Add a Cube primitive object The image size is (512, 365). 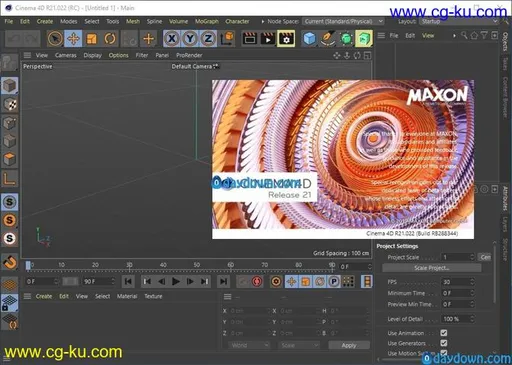[309, 39]
